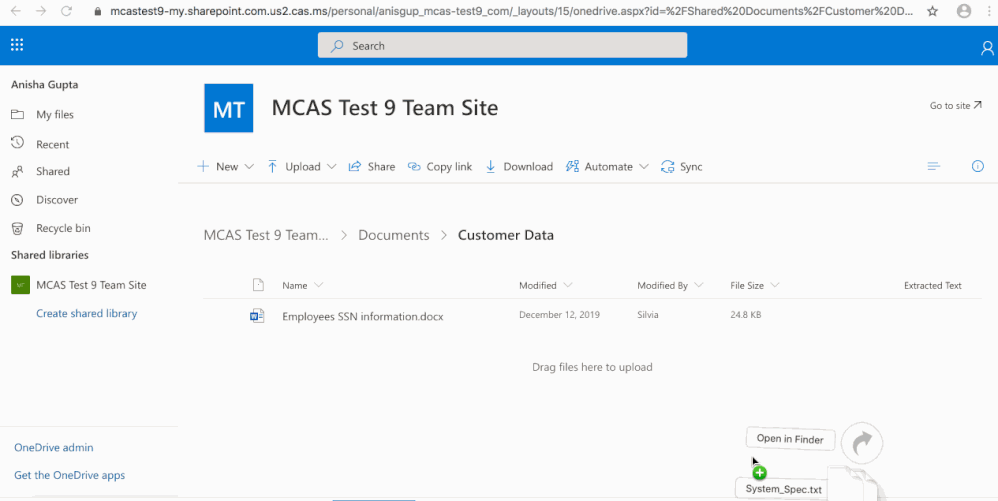Click Copy link in toolbar
Viewport: 998px width, 501px height.
[440, 167]
